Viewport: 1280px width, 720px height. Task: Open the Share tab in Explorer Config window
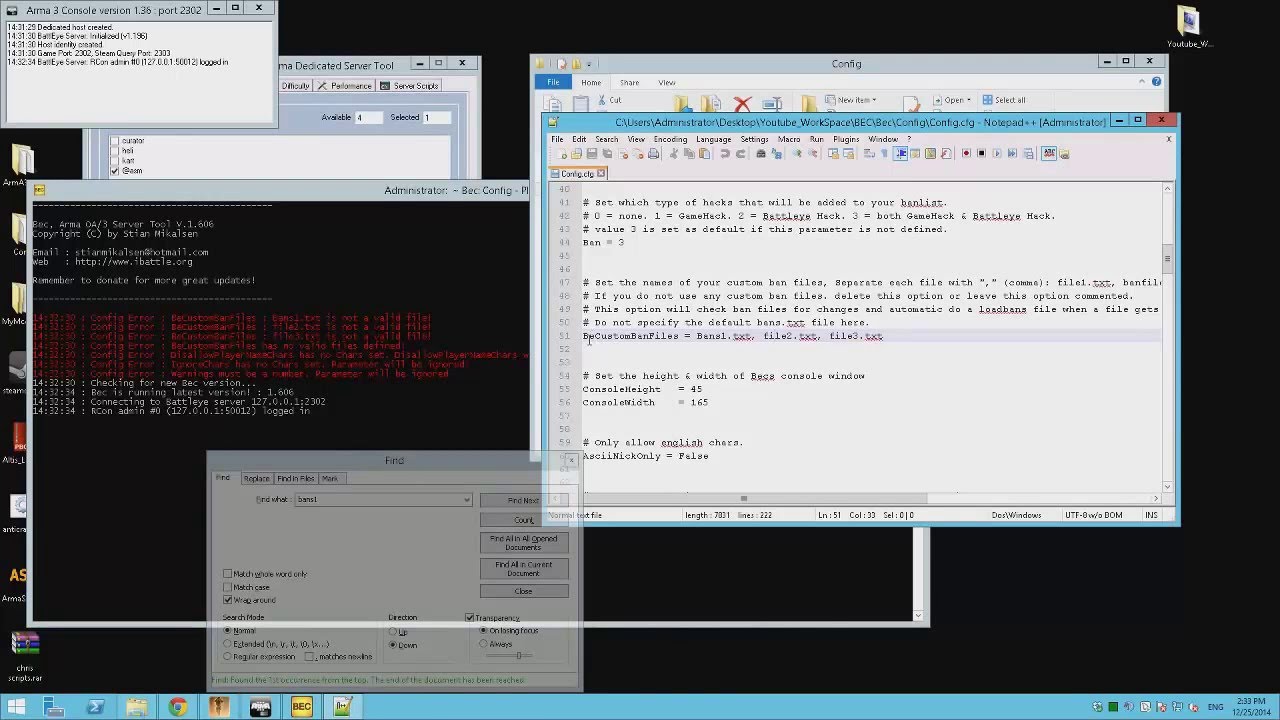click(x=629, y=83)
